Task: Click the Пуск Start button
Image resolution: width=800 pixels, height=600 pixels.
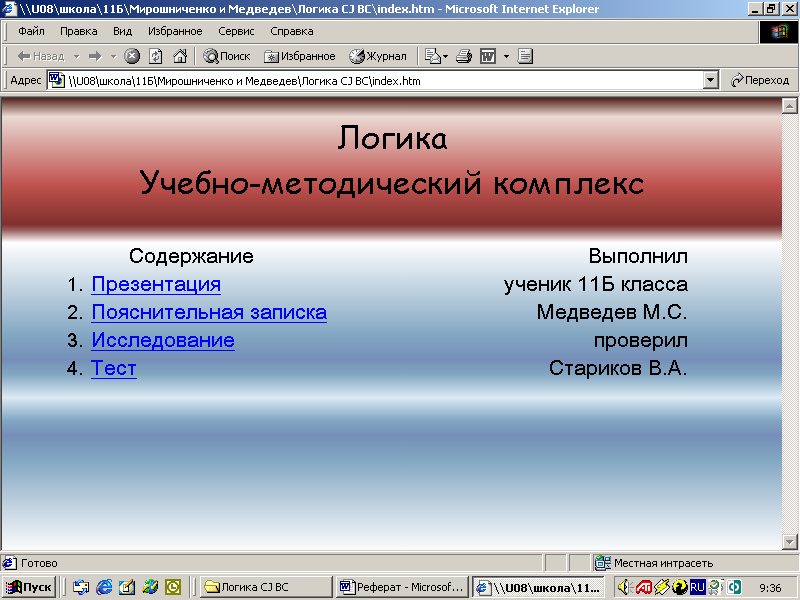Action: [30, 587]
